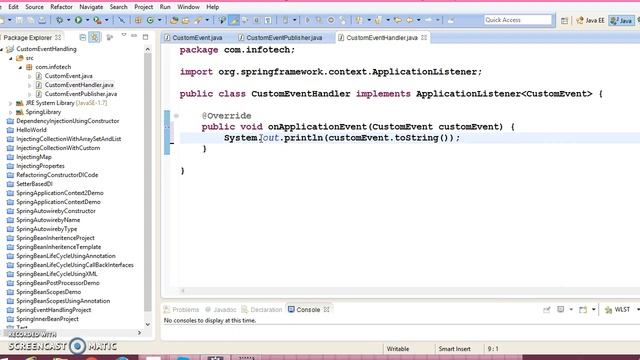
Task: Open the Search menu
Action: point(118,7)
